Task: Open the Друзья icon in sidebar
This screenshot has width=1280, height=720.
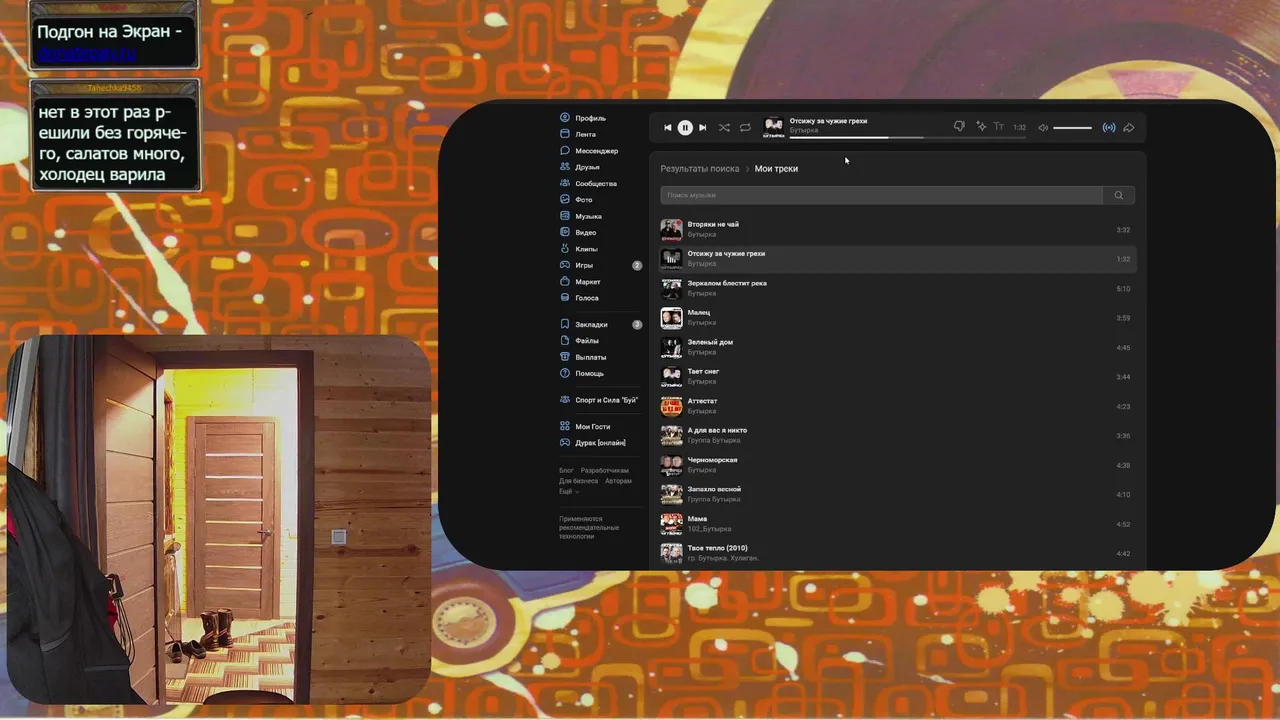Action: 565,167
